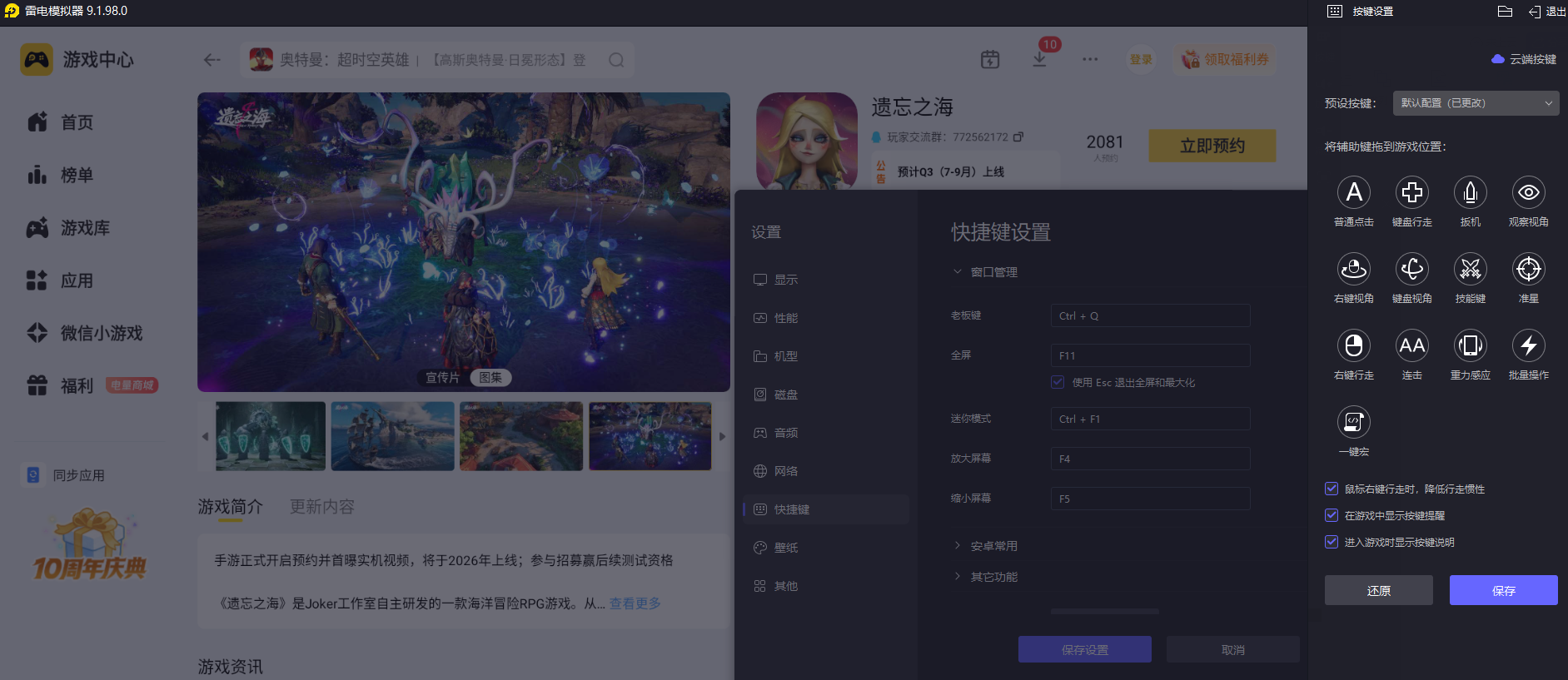
Task: Open the 预设按键 preset dropdown
Action: tap(1476, 103)
